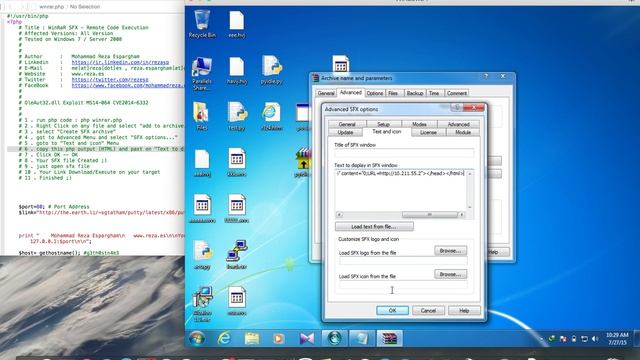Click the left scroll arrow of text box
640x360 pixels.
point(339,214)
